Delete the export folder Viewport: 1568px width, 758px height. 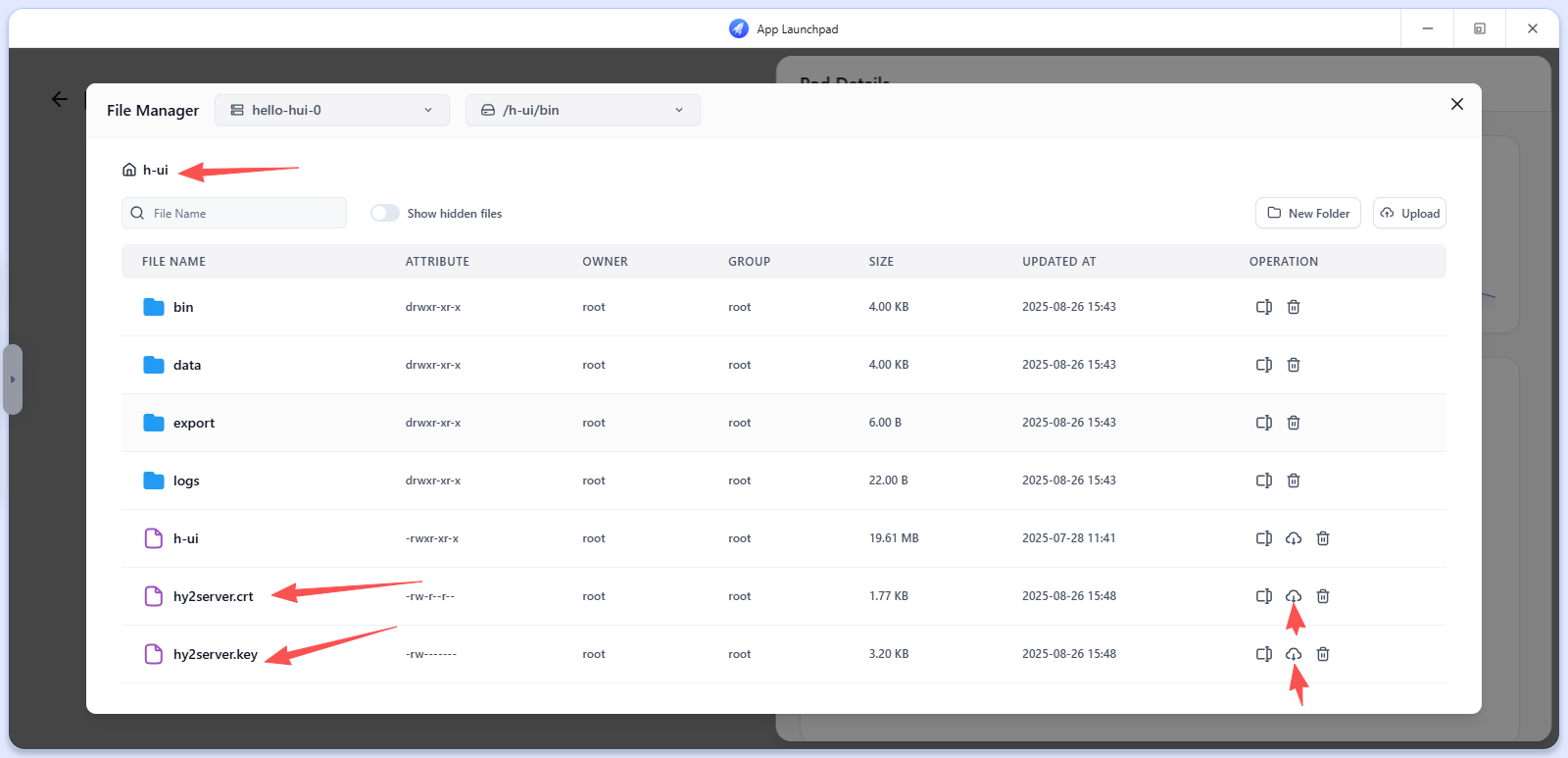pyautogui.click(x=1293, y=423)
